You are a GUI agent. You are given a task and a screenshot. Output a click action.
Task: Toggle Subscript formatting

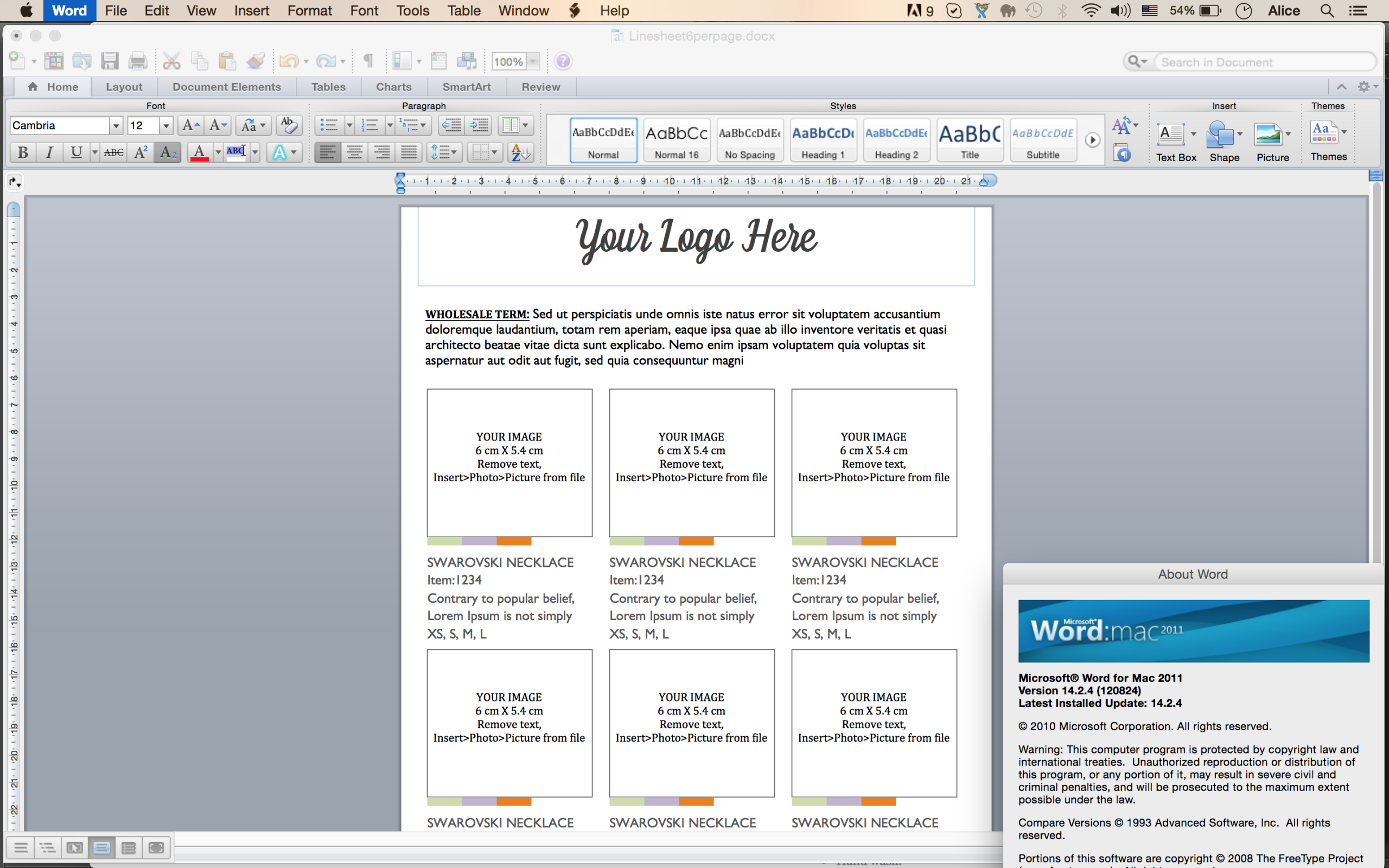168,152
